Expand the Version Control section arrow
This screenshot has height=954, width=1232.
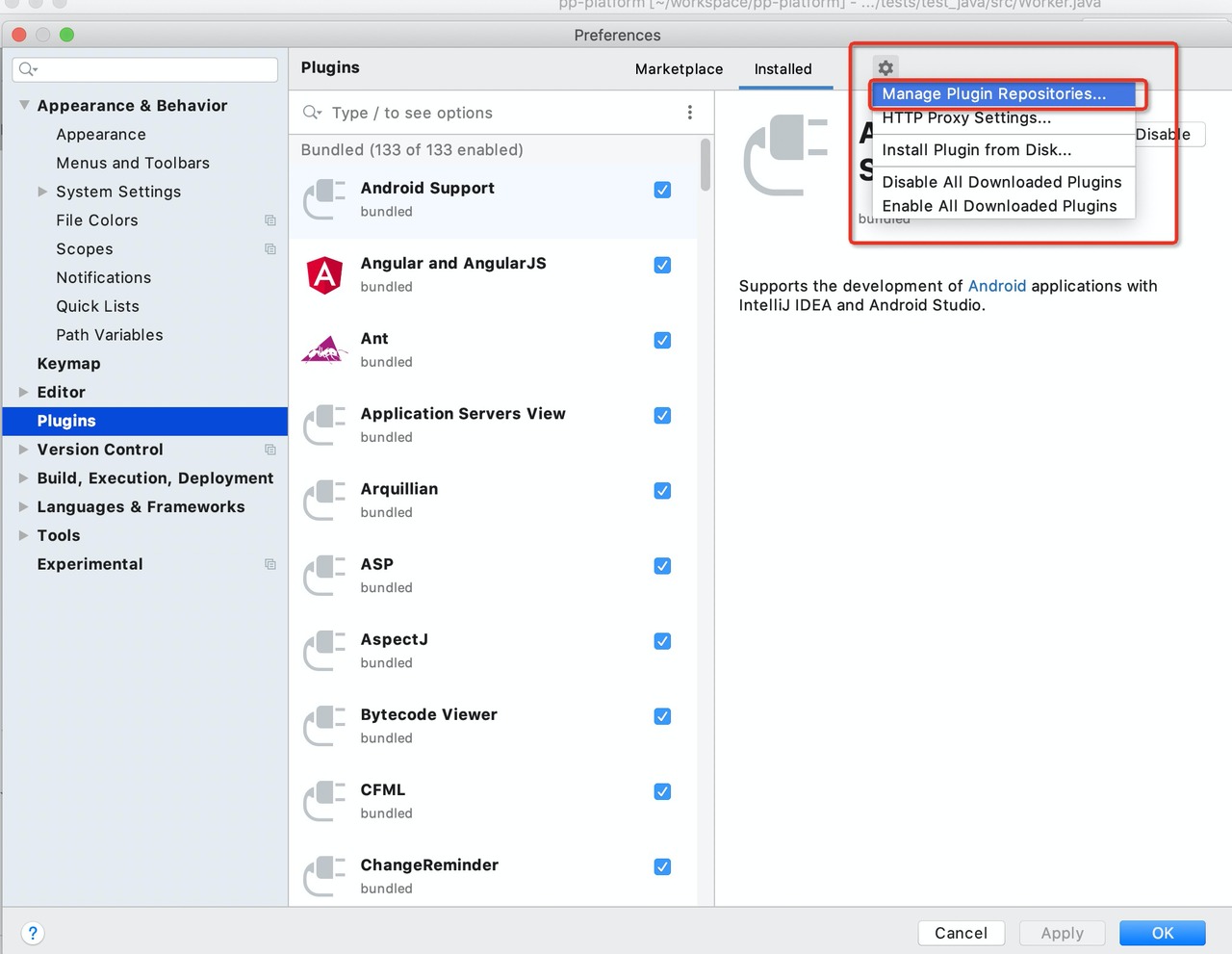click(24, 450)
